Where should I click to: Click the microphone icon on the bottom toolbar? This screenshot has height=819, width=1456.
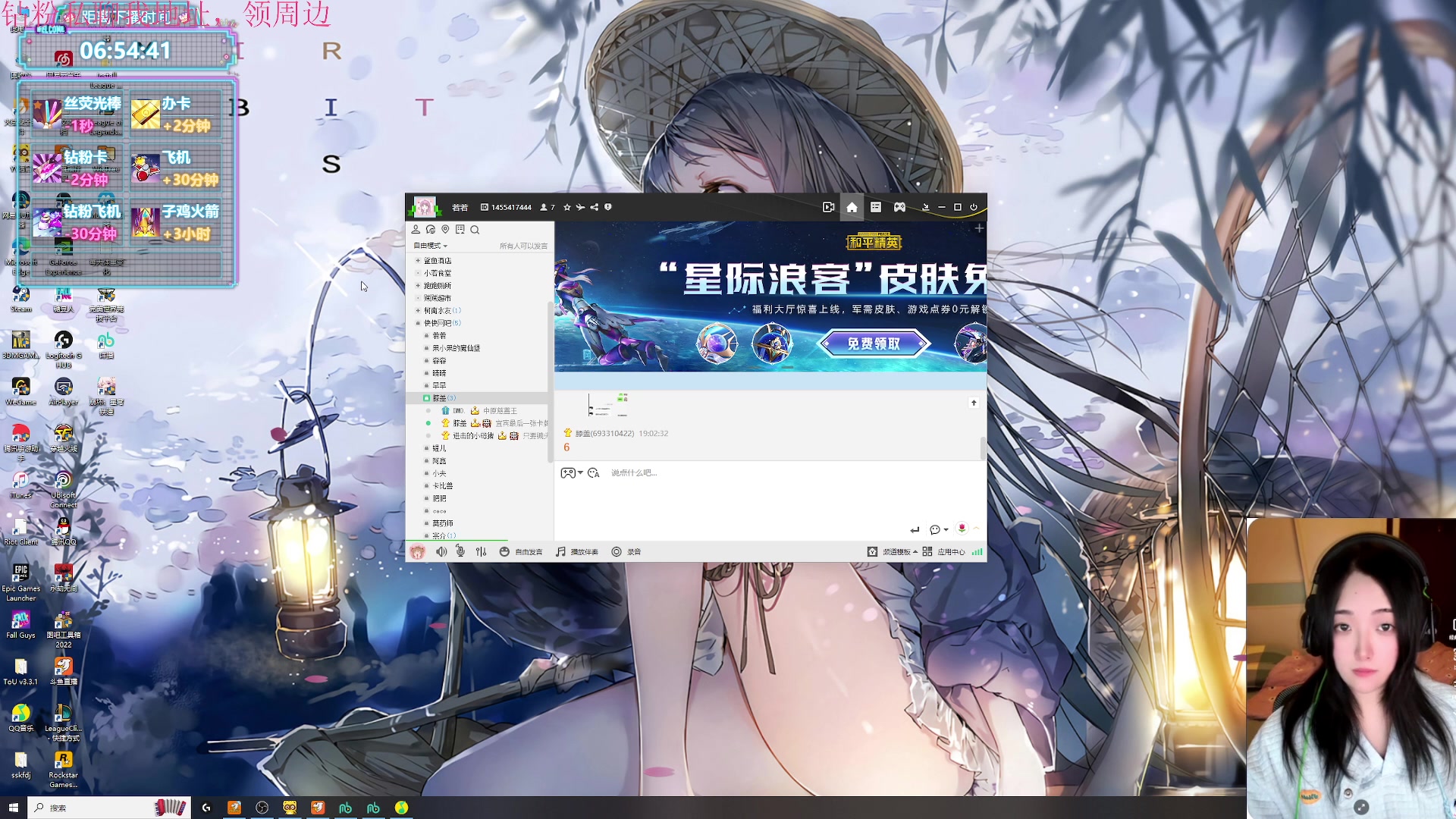coord(460,551)
